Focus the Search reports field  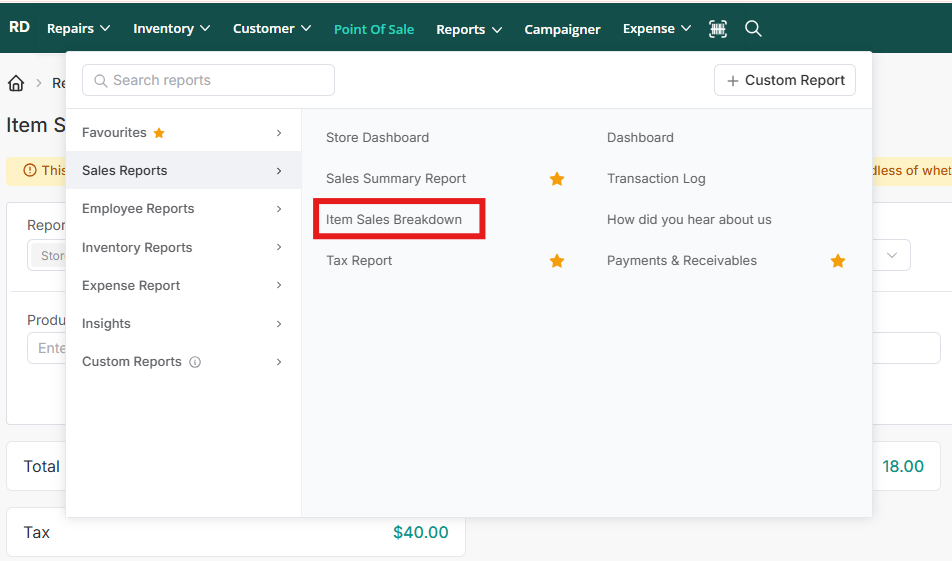(x=208, y=80)
